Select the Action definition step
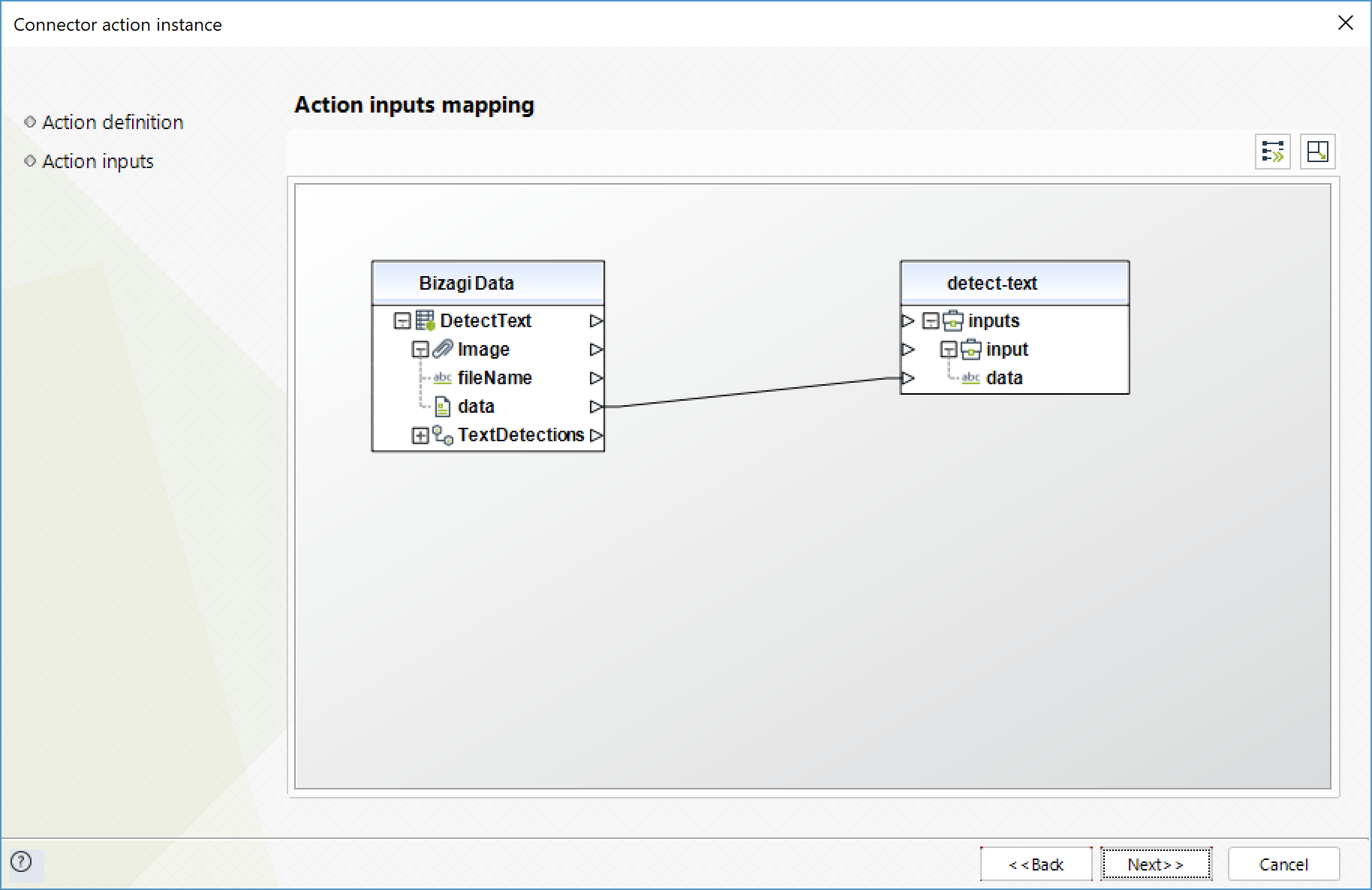The height and width of the screenshot is (890, 1372). pos(113,122)
